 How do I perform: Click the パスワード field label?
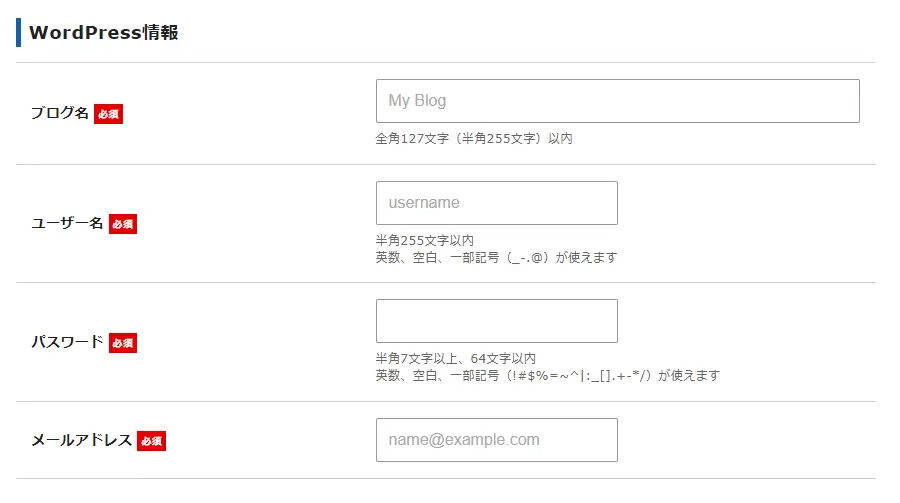pos(67,342)
